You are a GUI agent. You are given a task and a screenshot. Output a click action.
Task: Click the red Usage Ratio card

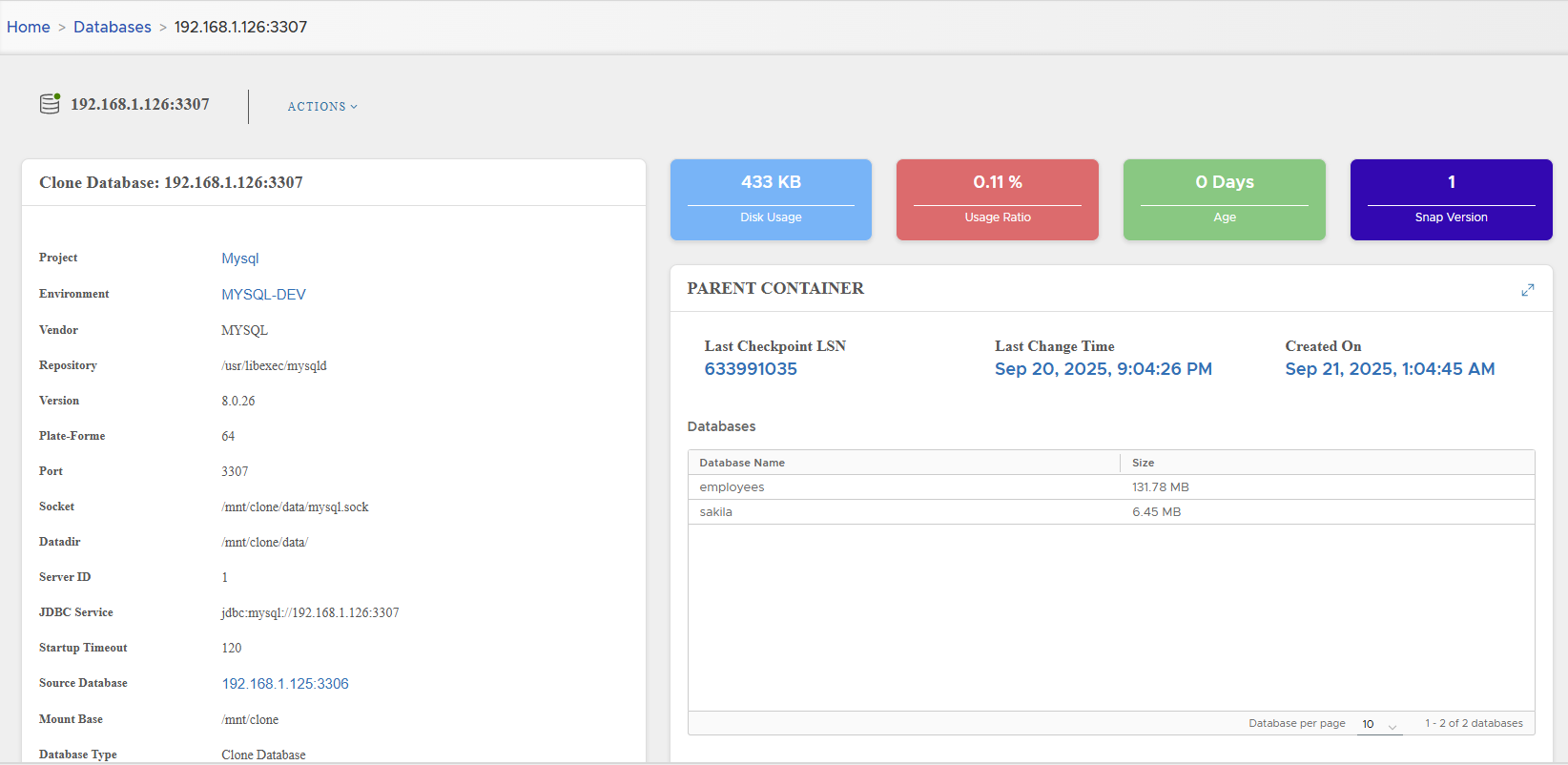[997, 199]
